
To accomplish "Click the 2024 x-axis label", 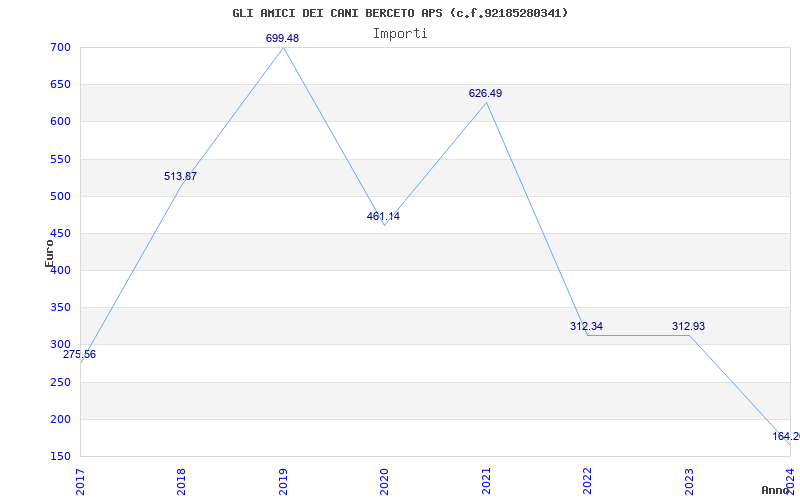I will 790,482.
